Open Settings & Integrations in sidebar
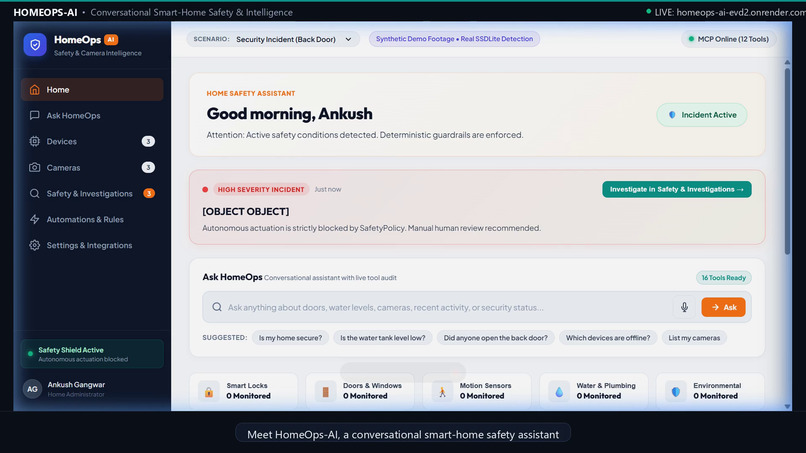Viewport: 806px width, 453px height. [x=92, y=245]
